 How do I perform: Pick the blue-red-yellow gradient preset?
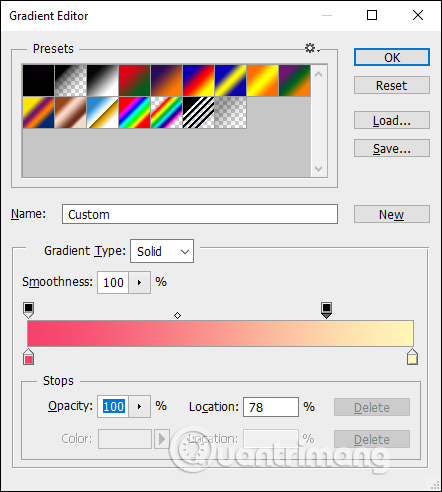pyautogui.click(x=198, y=80)
